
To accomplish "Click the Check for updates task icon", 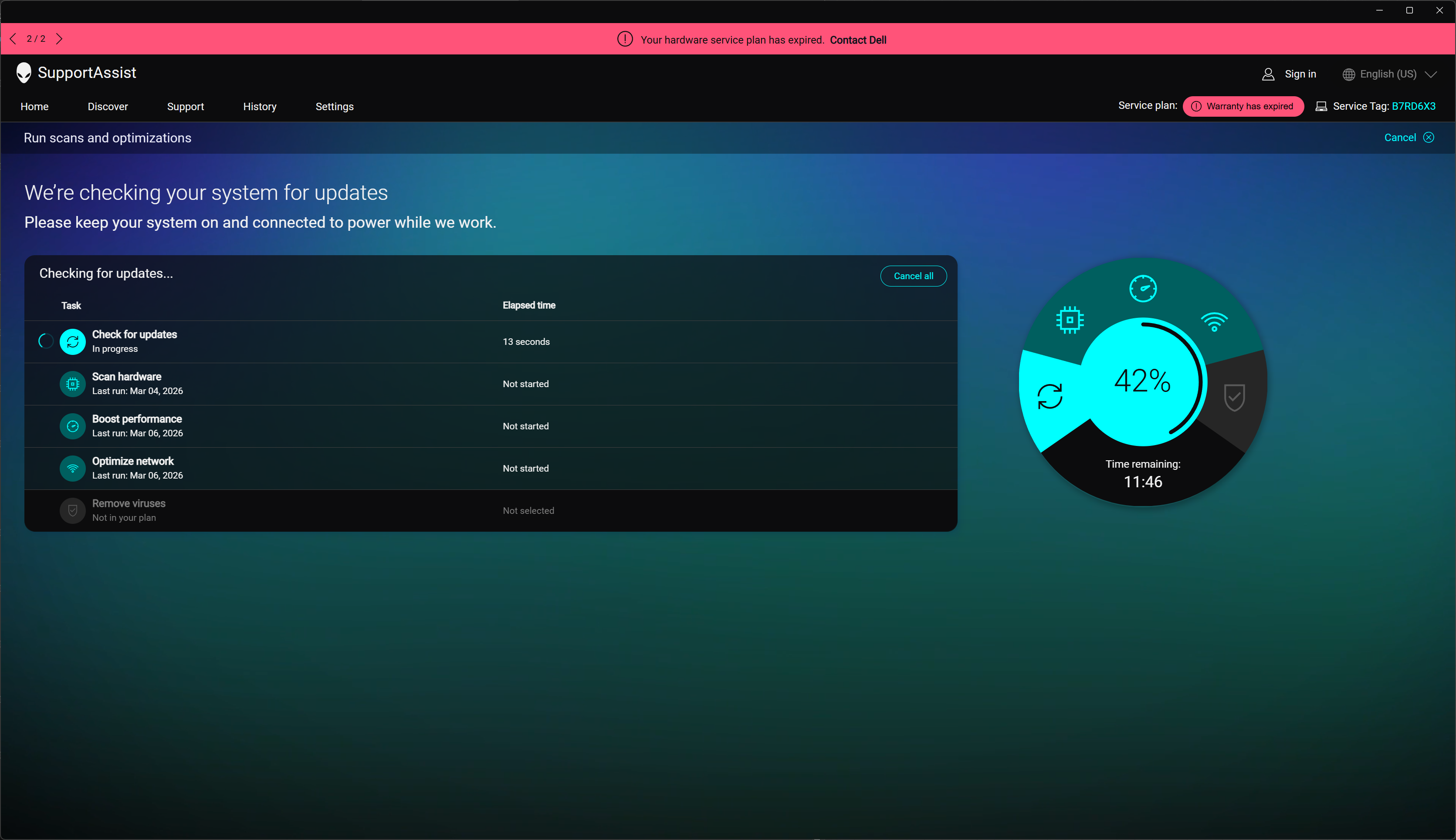I will 73,341.
